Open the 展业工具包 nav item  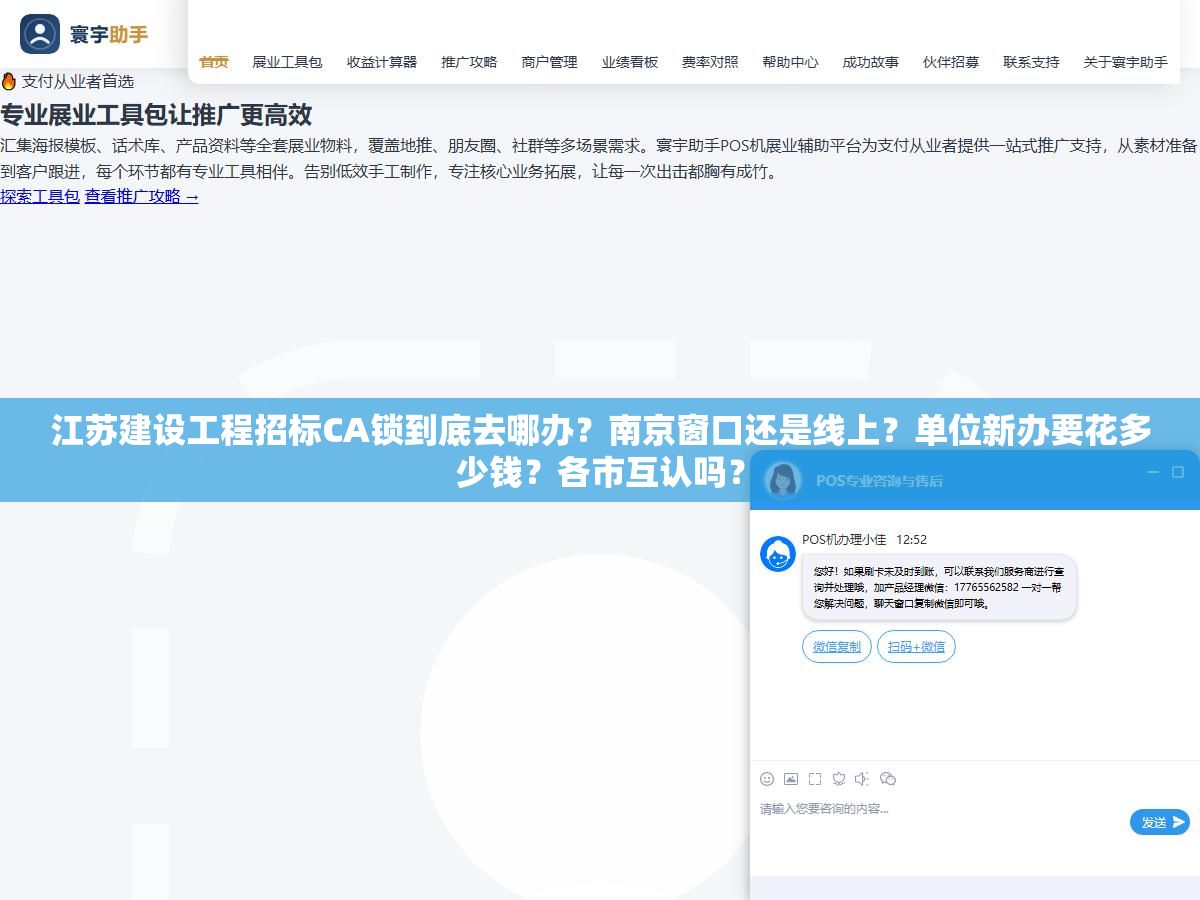click(x=287, y=62)
